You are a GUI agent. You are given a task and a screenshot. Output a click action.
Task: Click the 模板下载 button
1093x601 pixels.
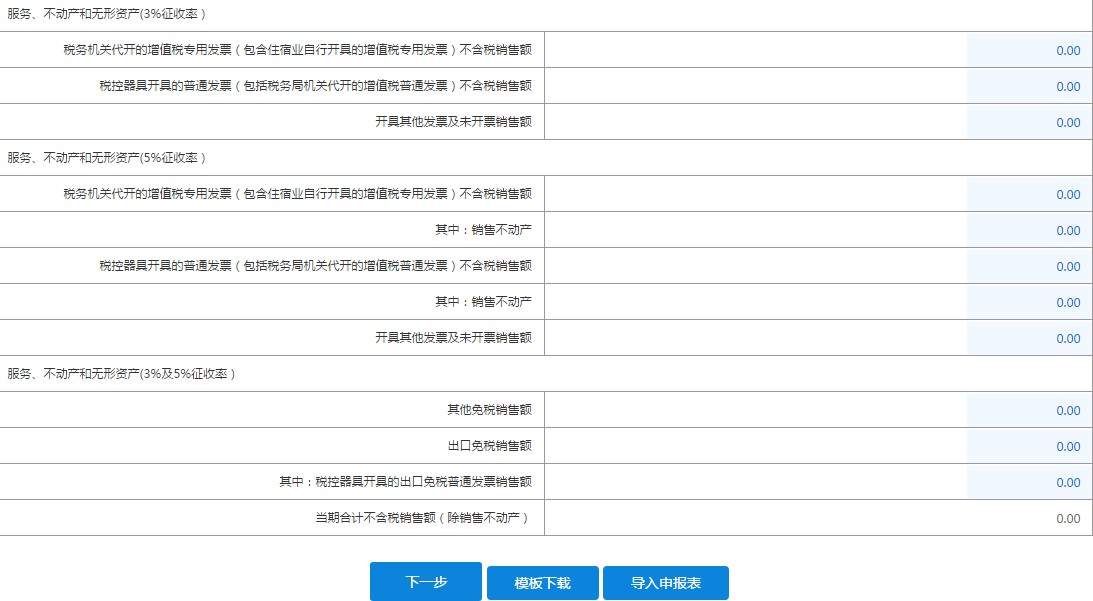click(x=542, y=582)
